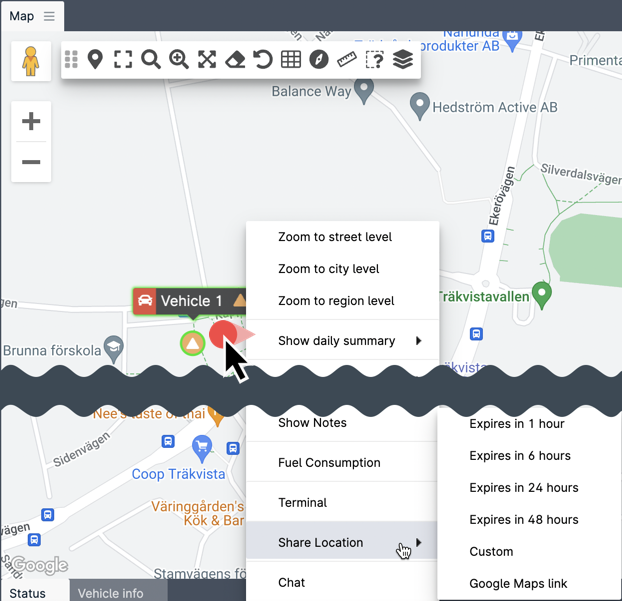The image size is (622, 601).
Task: Open the Map panel hamburger menu
Action: point(49,16)
